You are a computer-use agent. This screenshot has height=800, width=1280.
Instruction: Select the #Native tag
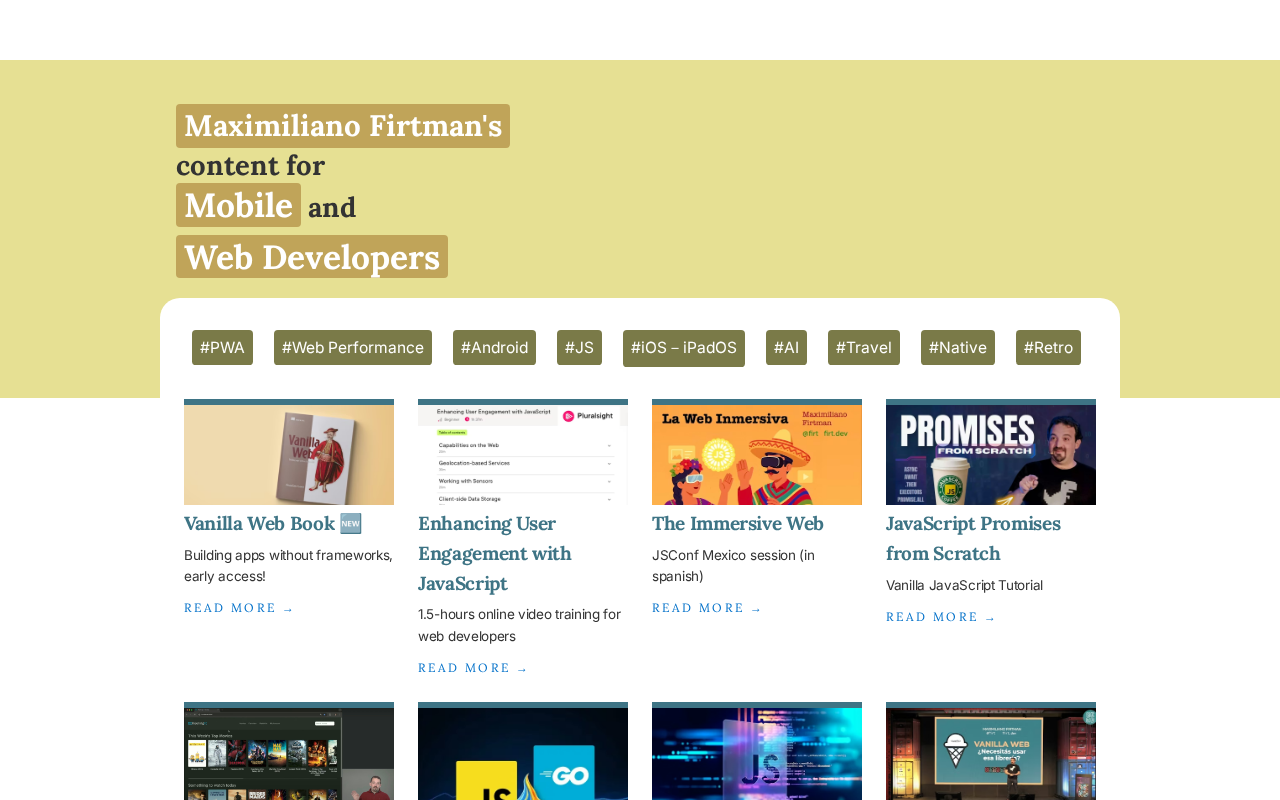957,348
